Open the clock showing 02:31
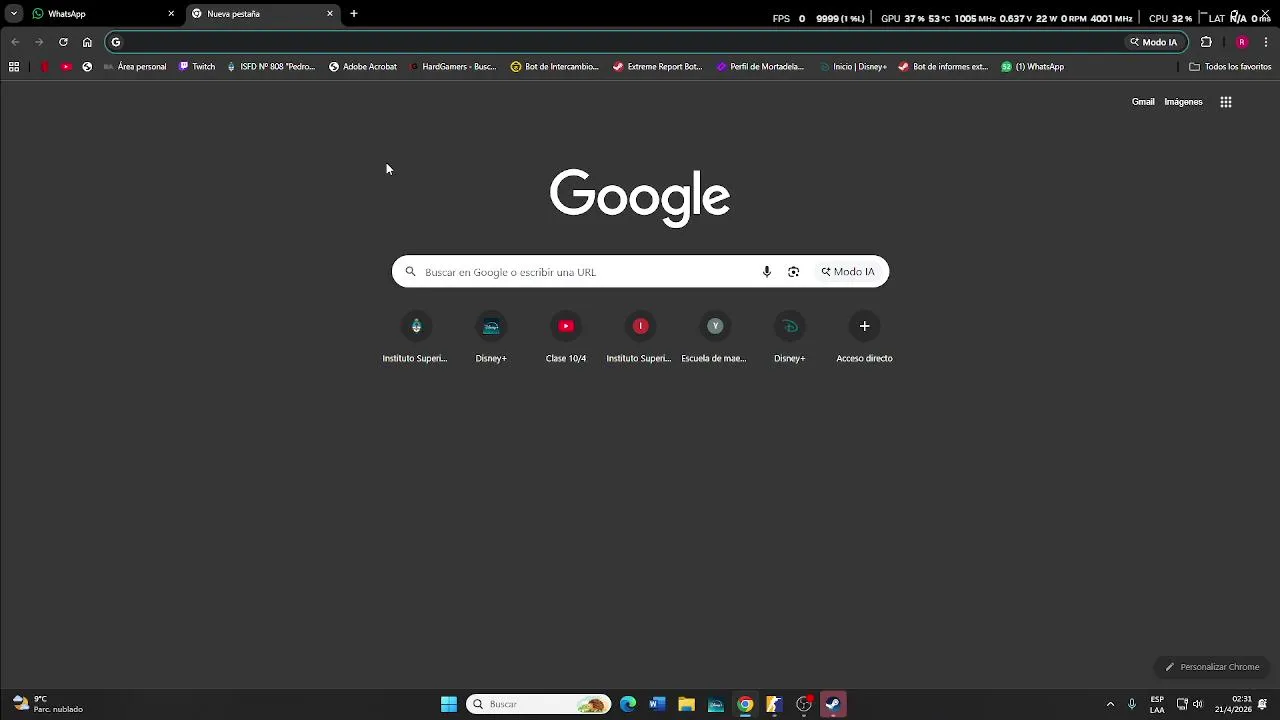Viewport: 1280px width, 720px height. pos(1233,704)
